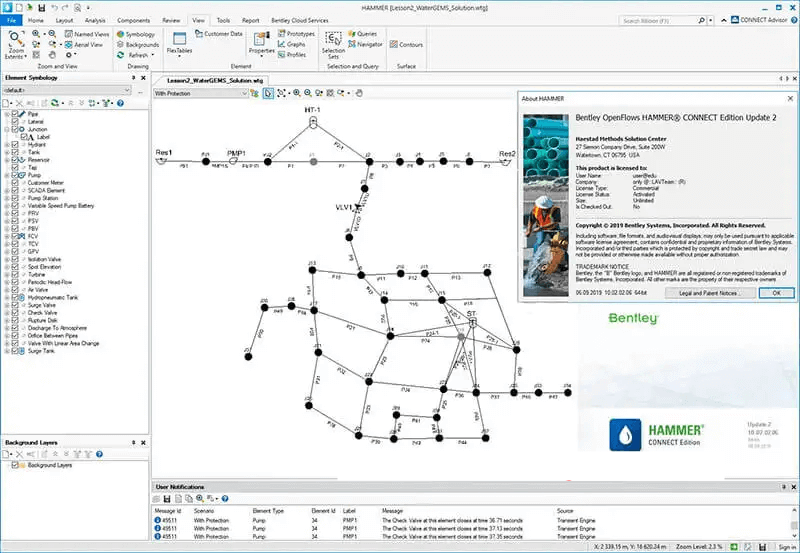800x553 pixels.
Task: Open CONNECT Advisor
Action: [x=759, y=20]
